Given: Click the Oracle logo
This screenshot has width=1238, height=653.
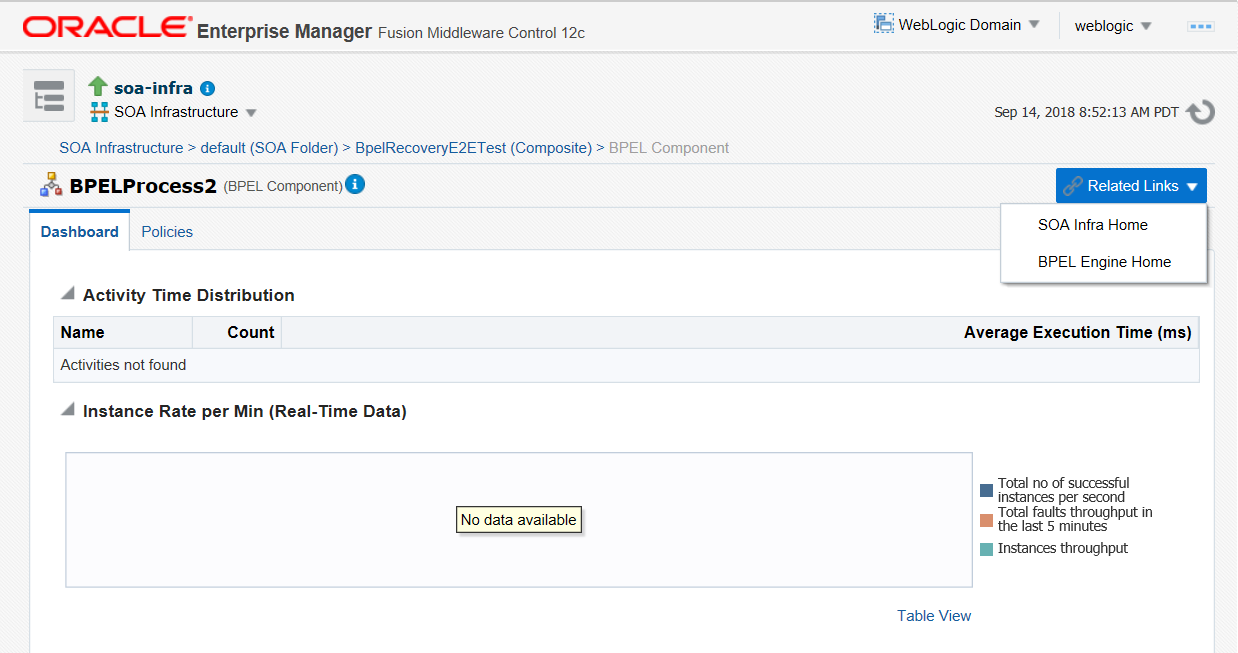Looking at the screenshot, I should click(x=106, y=26).
